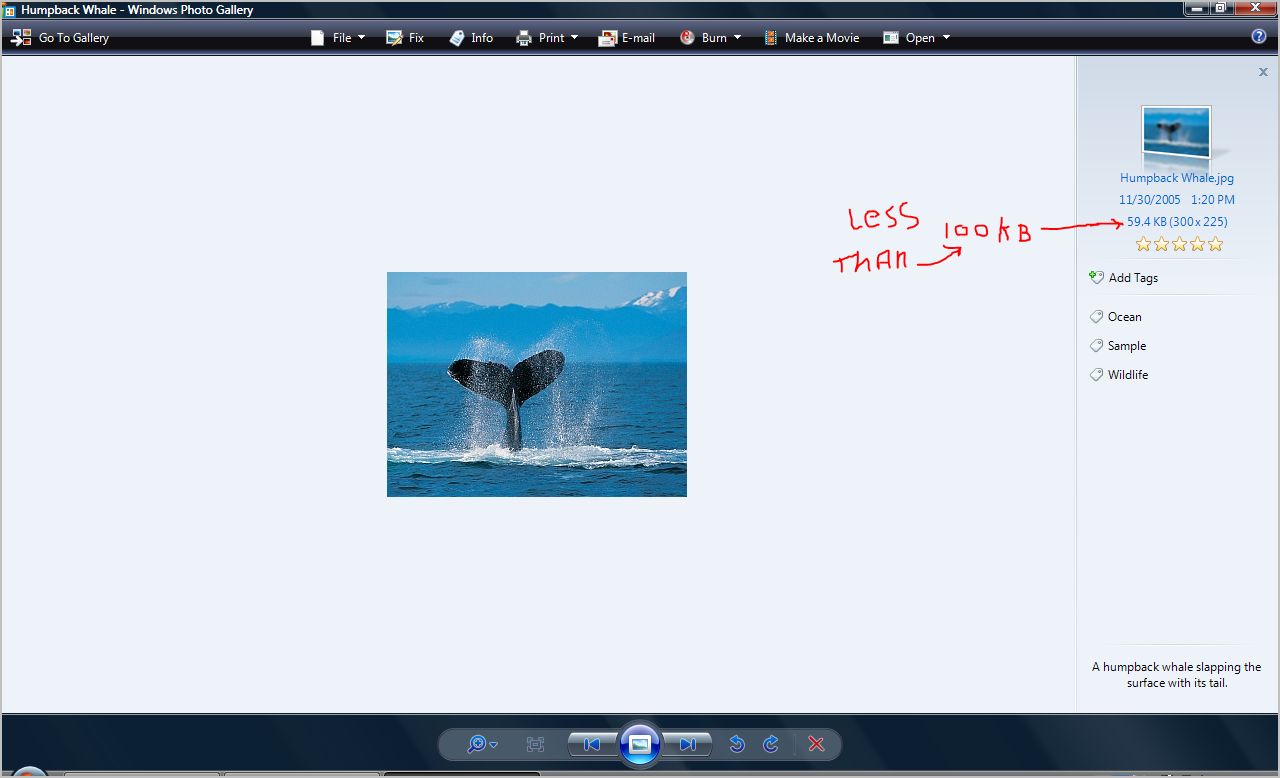Select the Ocean tag

pyautogui.click(x=1124, y=317)
